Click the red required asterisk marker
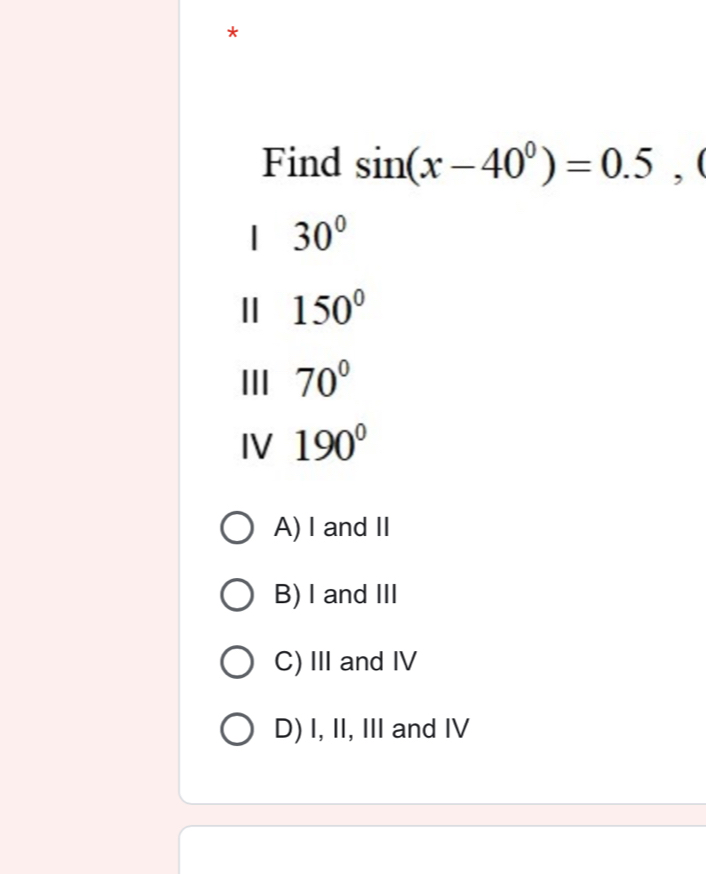The image size is (706, 874). (231, 33)
